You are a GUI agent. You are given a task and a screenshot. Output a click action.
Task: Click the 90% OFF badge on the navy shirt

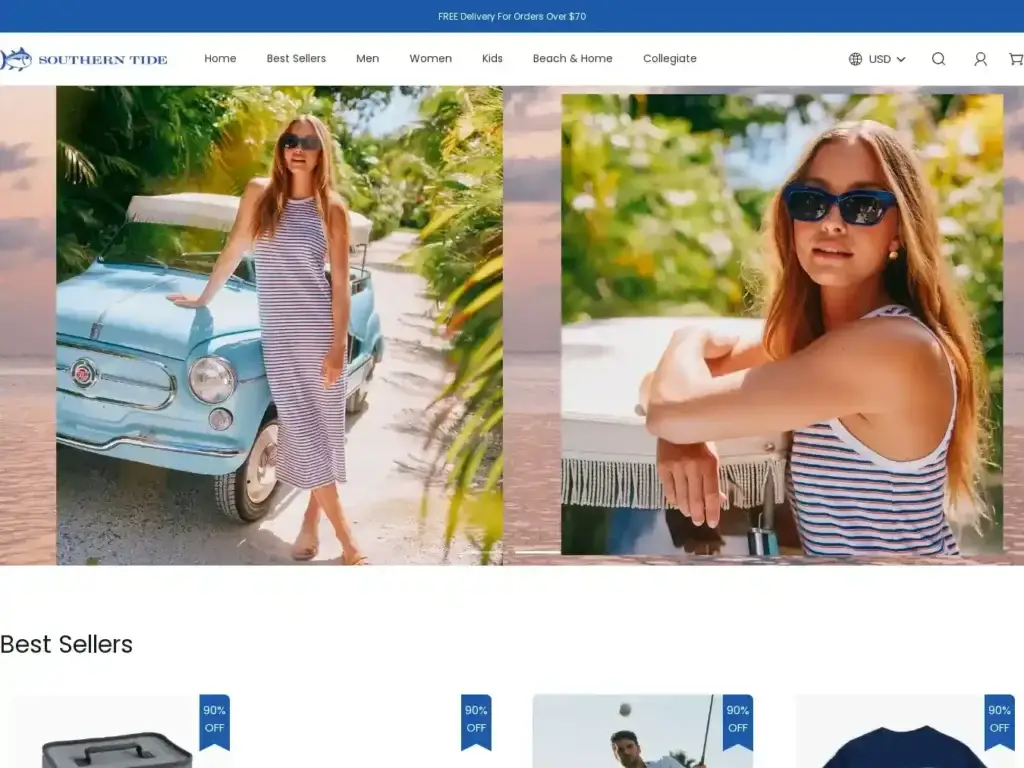[998, 718]
